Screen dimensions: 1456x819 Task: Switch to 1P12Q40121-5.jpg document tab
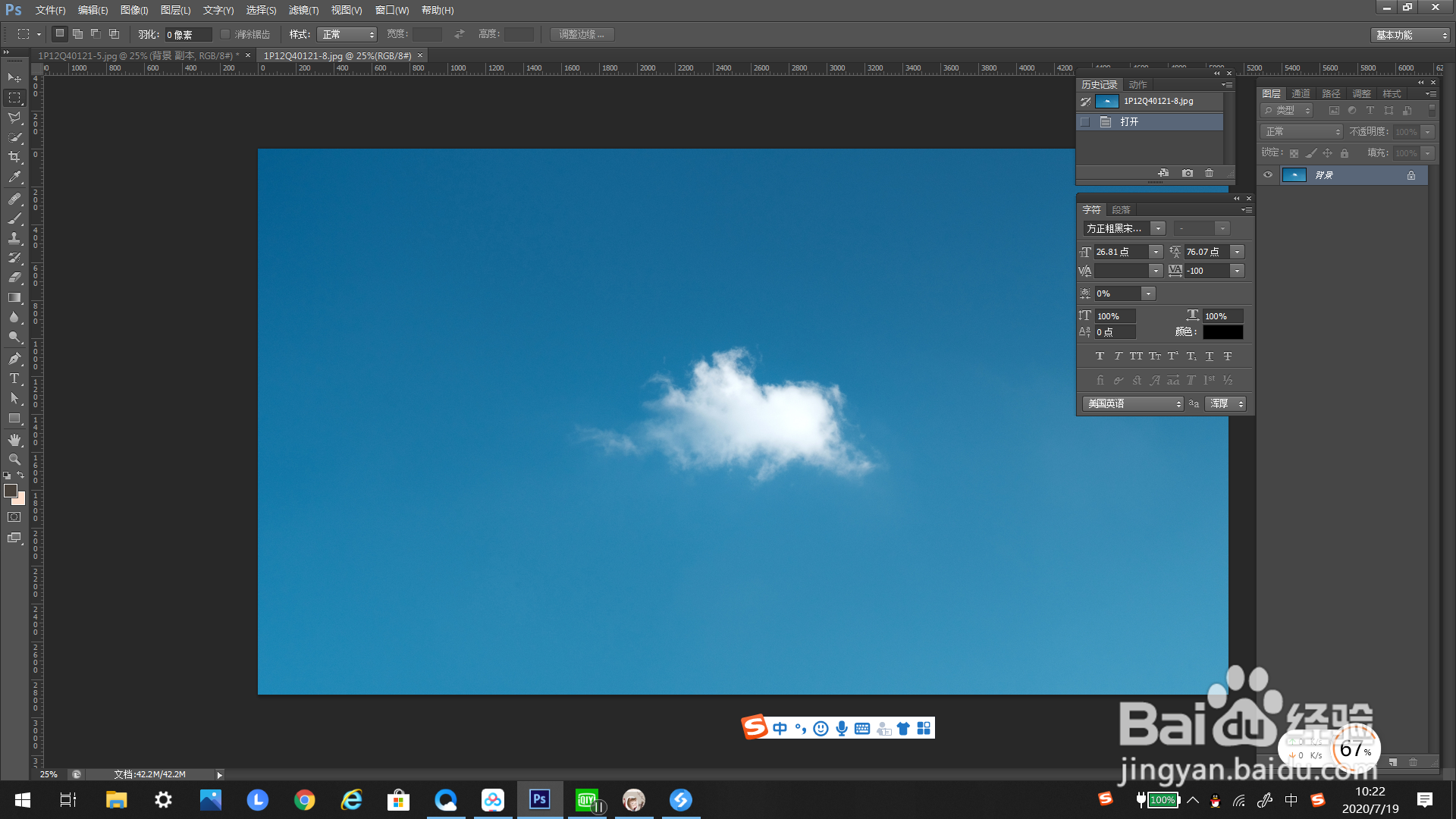coord(136,55)
